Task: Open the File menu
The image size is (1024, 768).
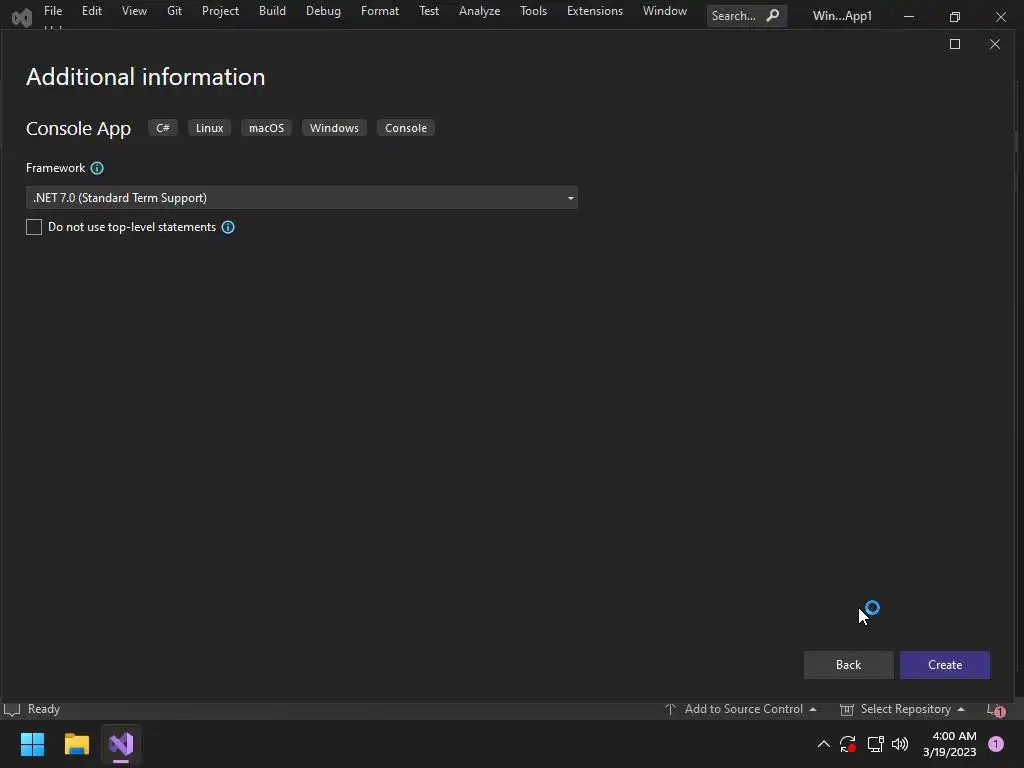Action: (53, 11)
